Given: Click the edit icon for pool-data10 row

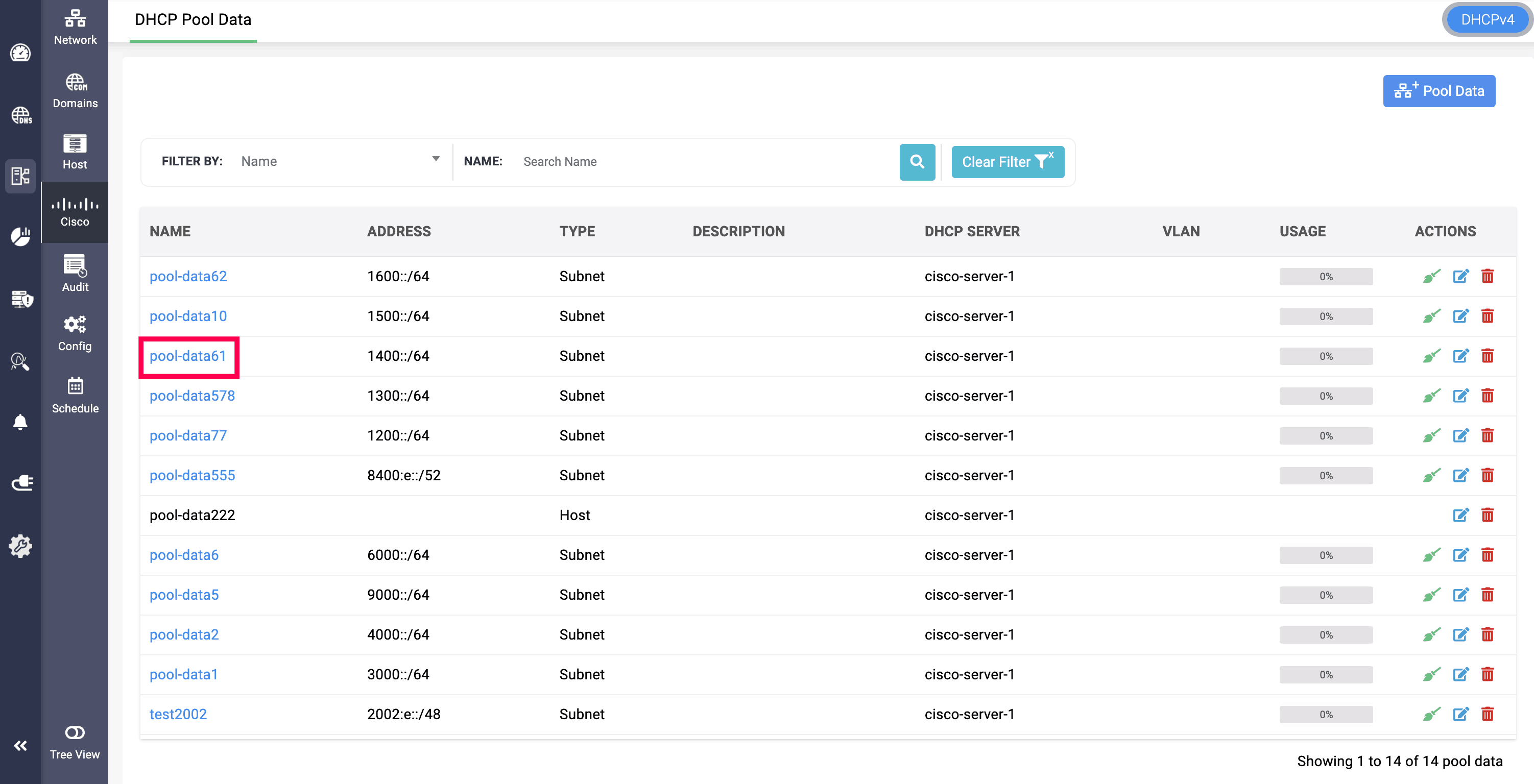Looking at the screenshot, I should point(1460,316).
